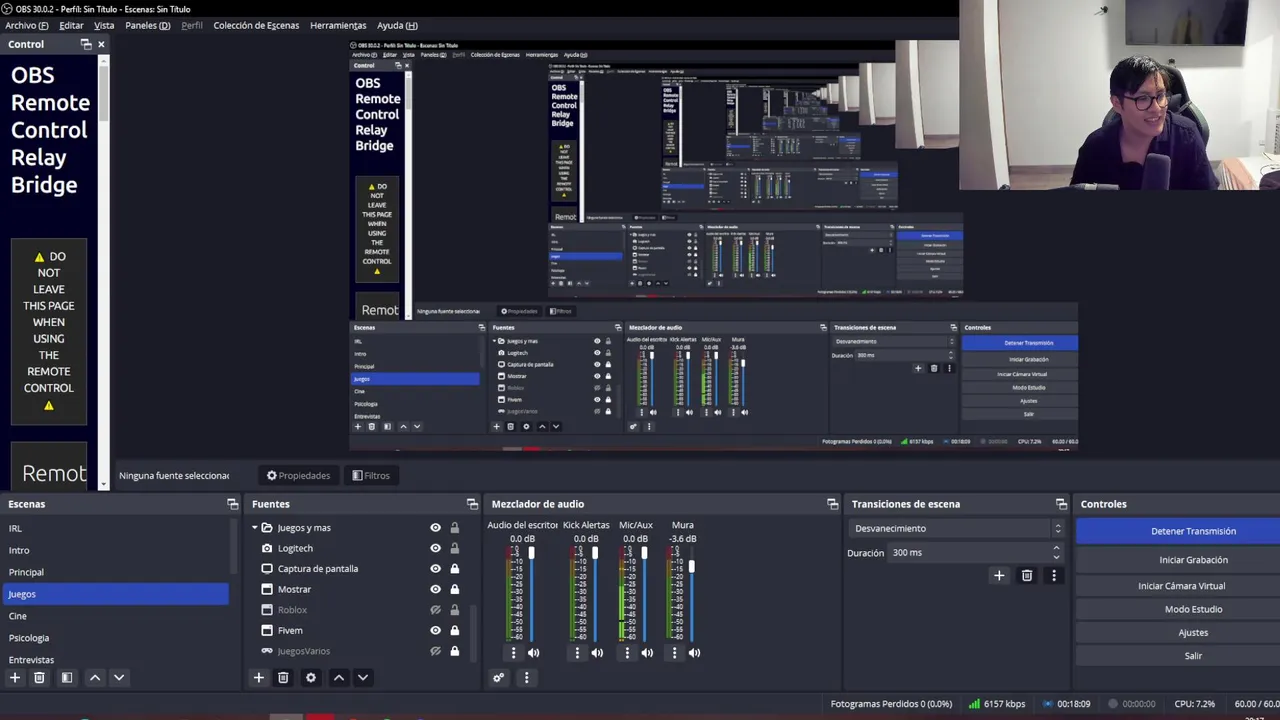Mute the Audio del escritorio channel
This screenshot has width=1280, height=720.
(534, 653)
